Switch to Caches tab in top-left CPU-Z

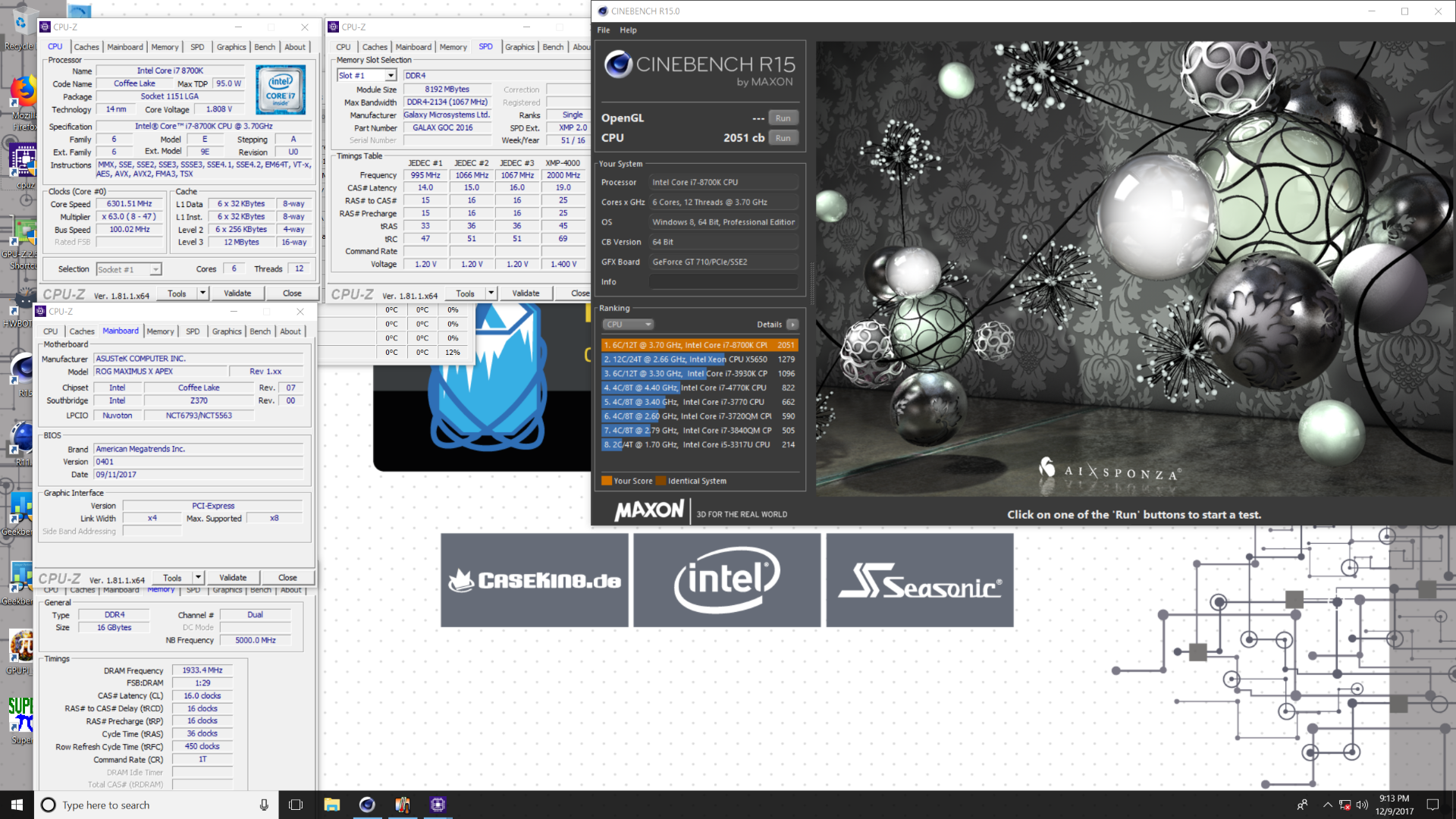tap(86, 47)
